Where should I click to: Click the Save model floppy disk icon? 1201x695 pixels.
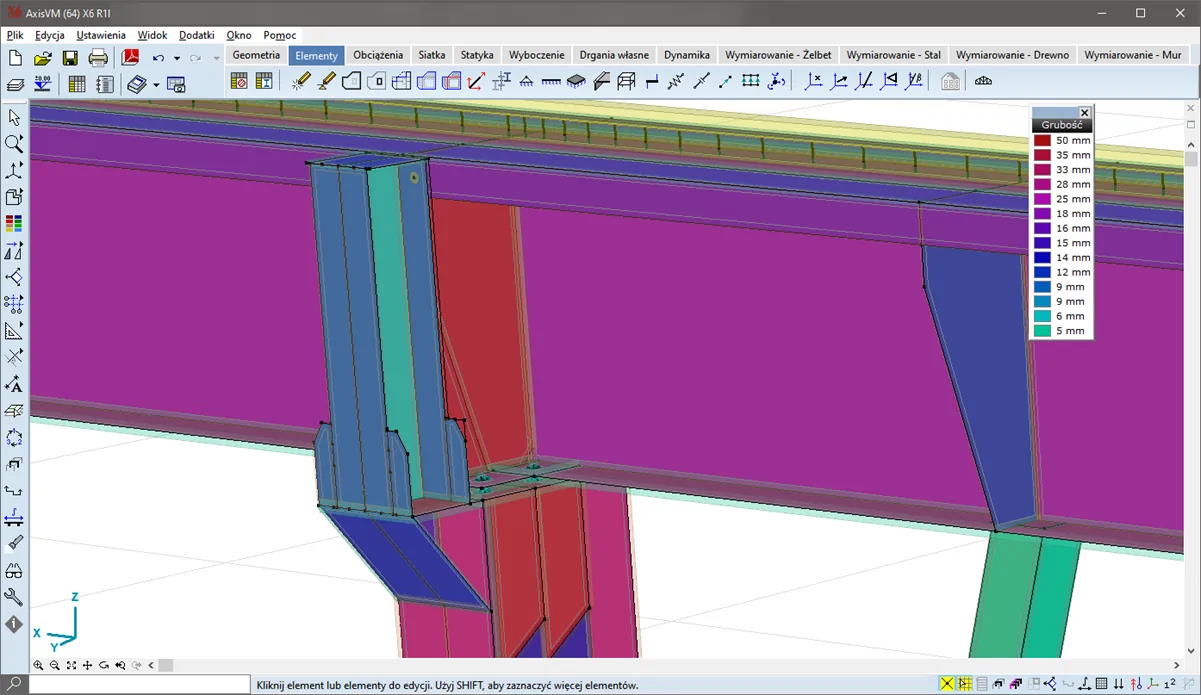click(70, 58)
